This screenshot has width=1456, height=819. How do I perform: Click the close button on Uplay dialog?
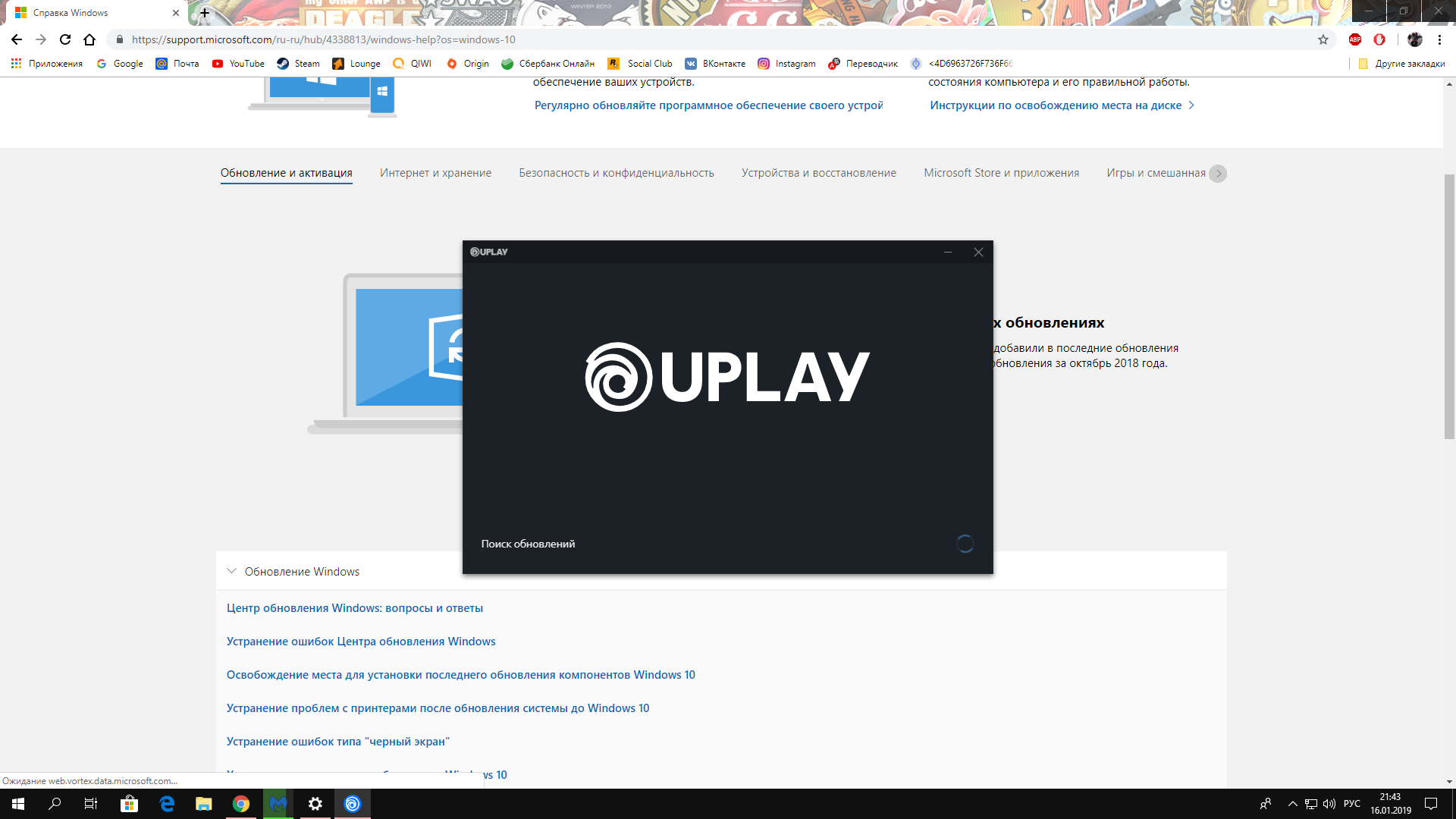[978, 251]
